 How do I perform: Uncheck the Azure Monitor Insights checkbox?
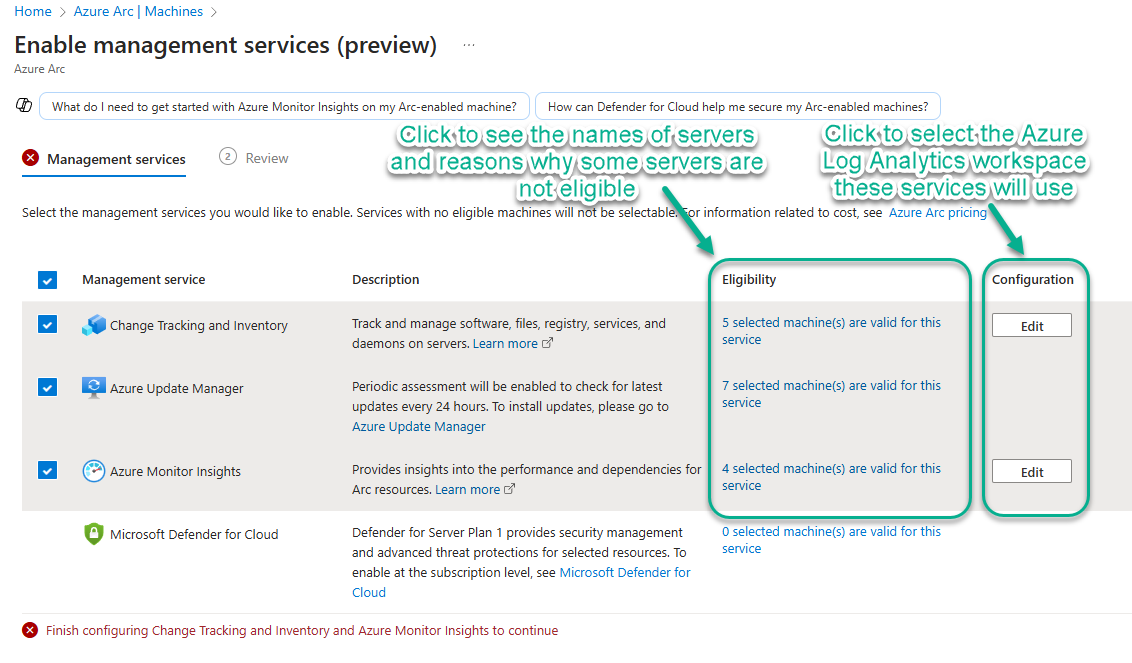48,470
